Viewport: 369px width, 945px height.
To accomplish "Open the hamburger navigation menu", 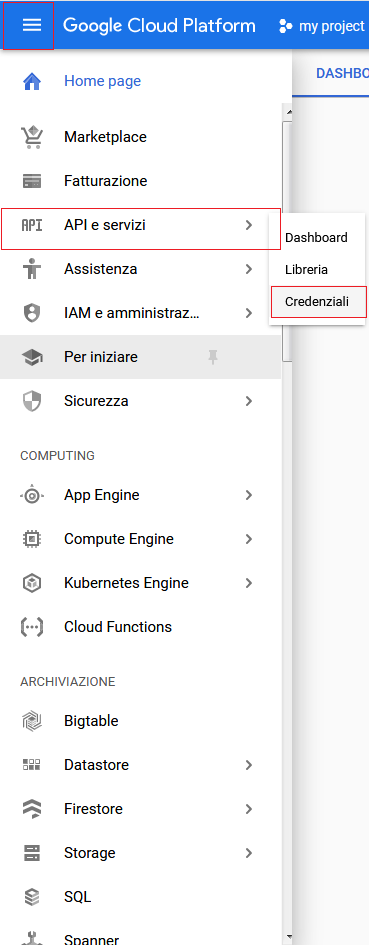I will pyautogui.click(x=31, y=25).
